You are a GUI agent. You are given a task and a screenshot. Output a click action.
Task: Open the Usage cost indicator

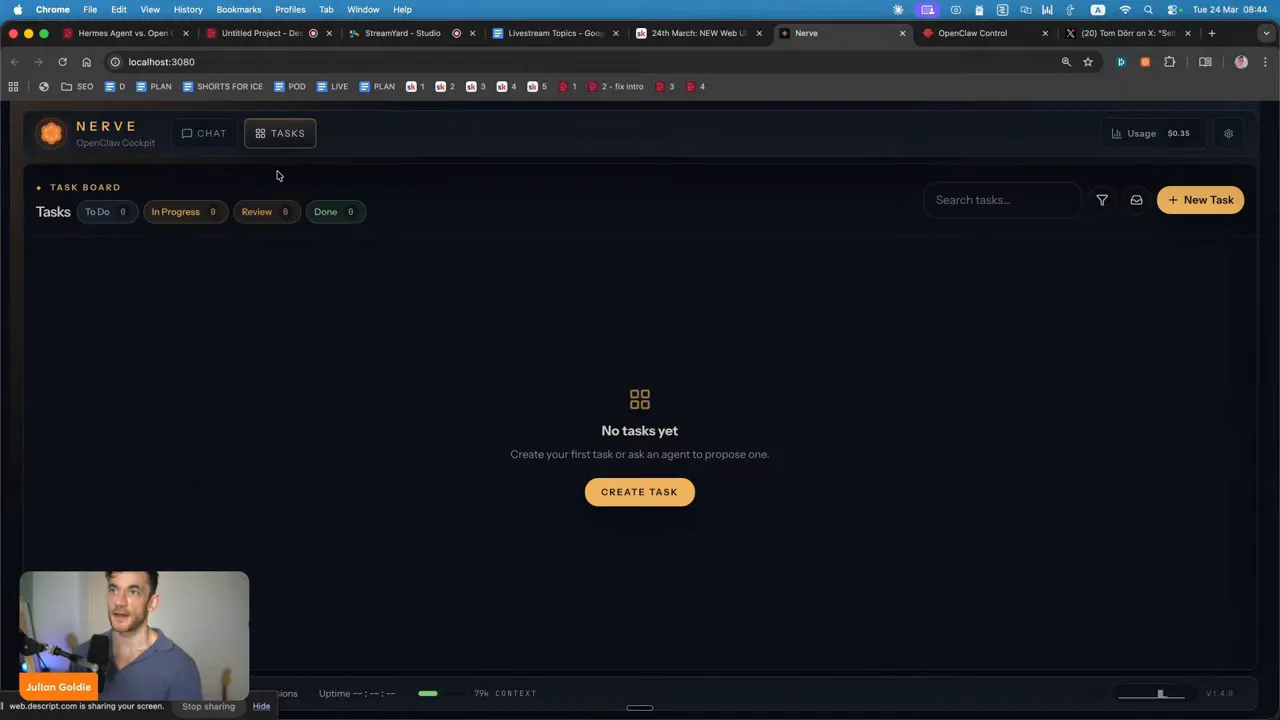[x=1151, y=133]
